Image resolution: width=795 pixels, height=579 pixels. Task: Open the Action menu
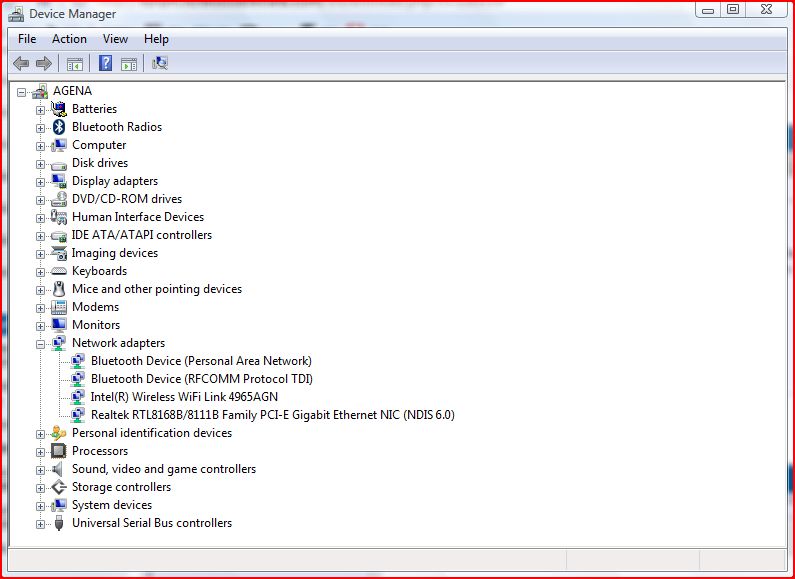(69, 39)
